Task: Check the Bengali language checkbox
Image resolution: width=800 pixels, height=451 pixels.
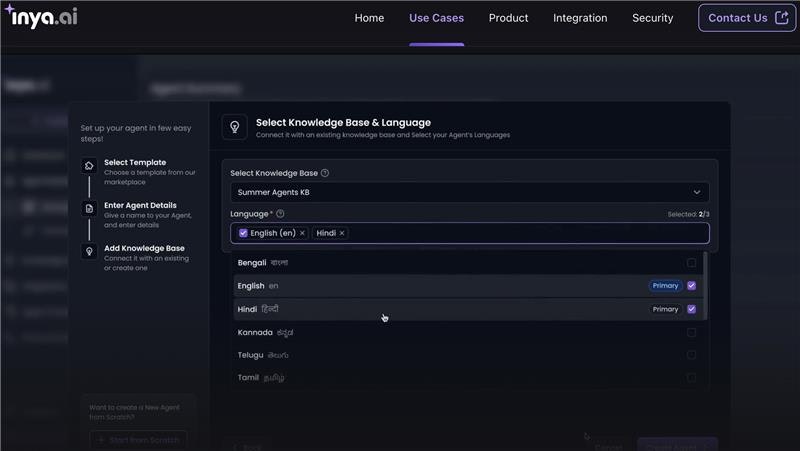Action: 691,263
